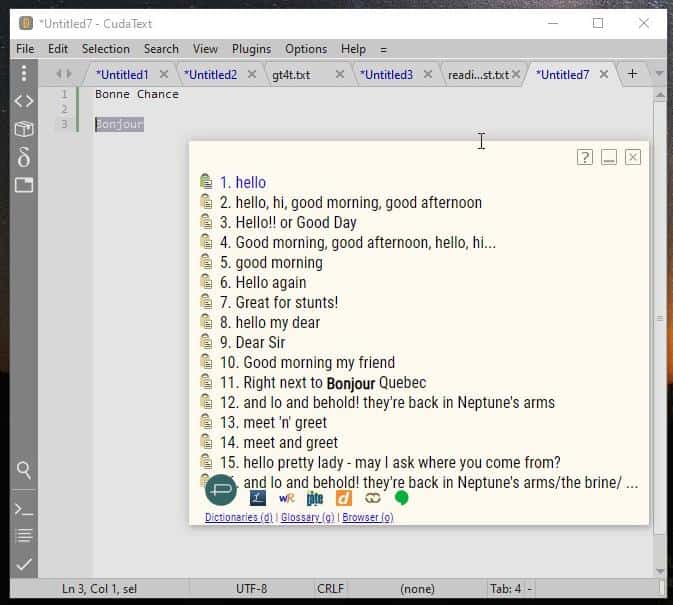673x605 pixels.
Task: Click (none) lexer in status bar
Action: [417, 589]
